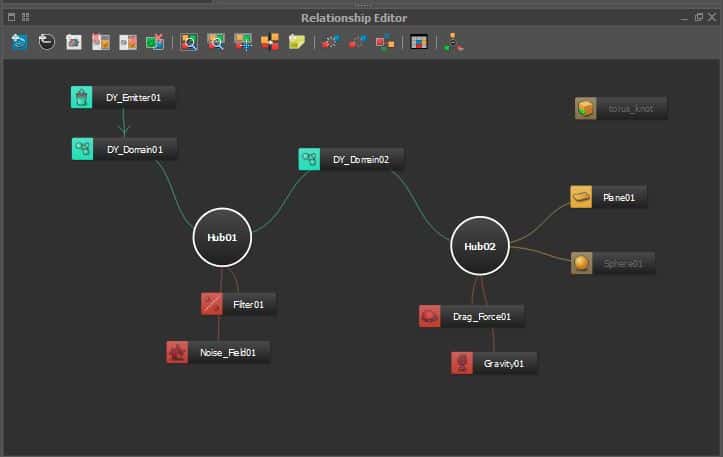Viewport: 723px width, 457px height.
Task: Click the fifth toolbar icon with white and orange panels
Action: [x=128, y=42]
